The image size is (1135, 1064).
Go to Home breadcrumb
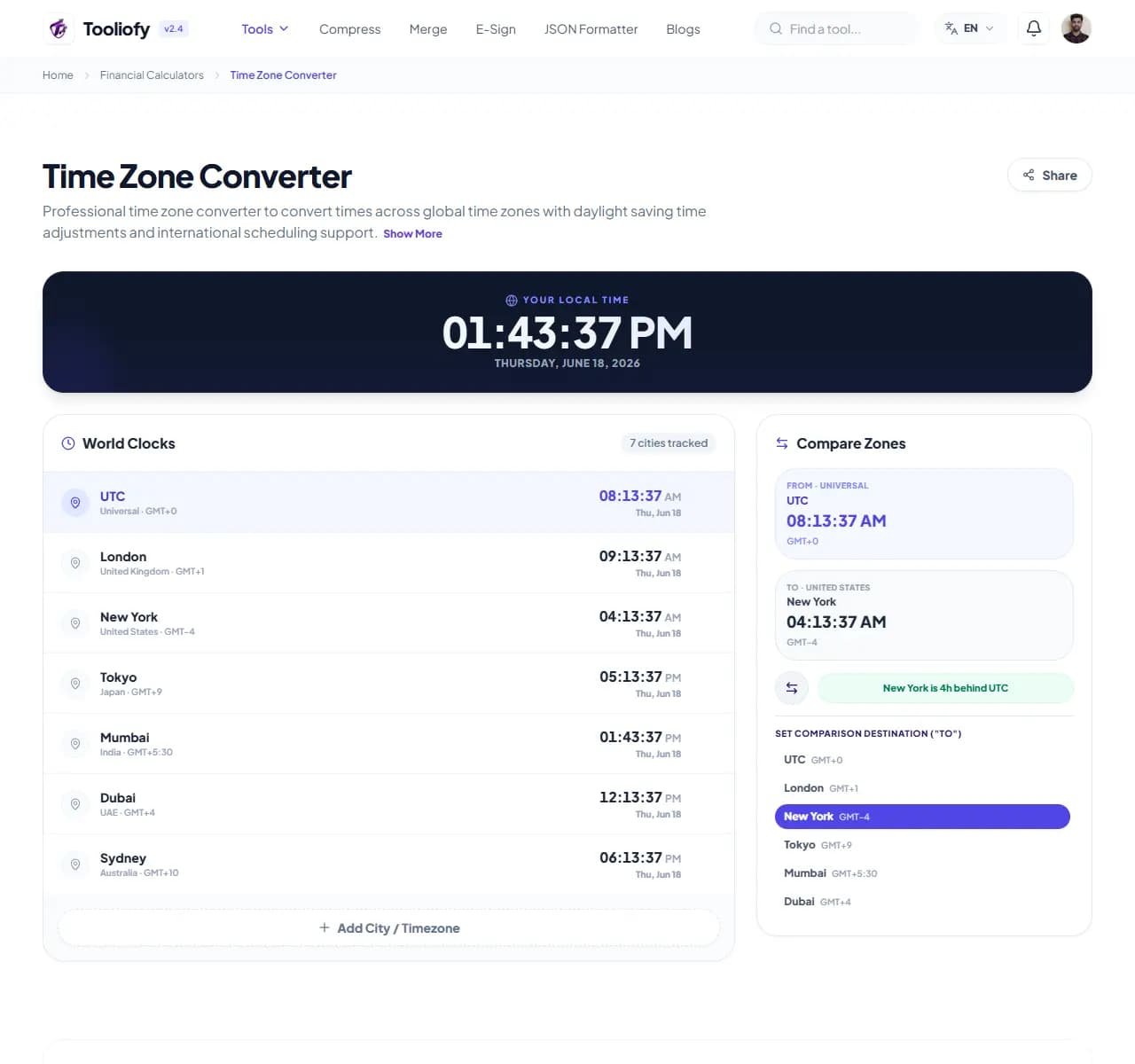tap(58, 75)
